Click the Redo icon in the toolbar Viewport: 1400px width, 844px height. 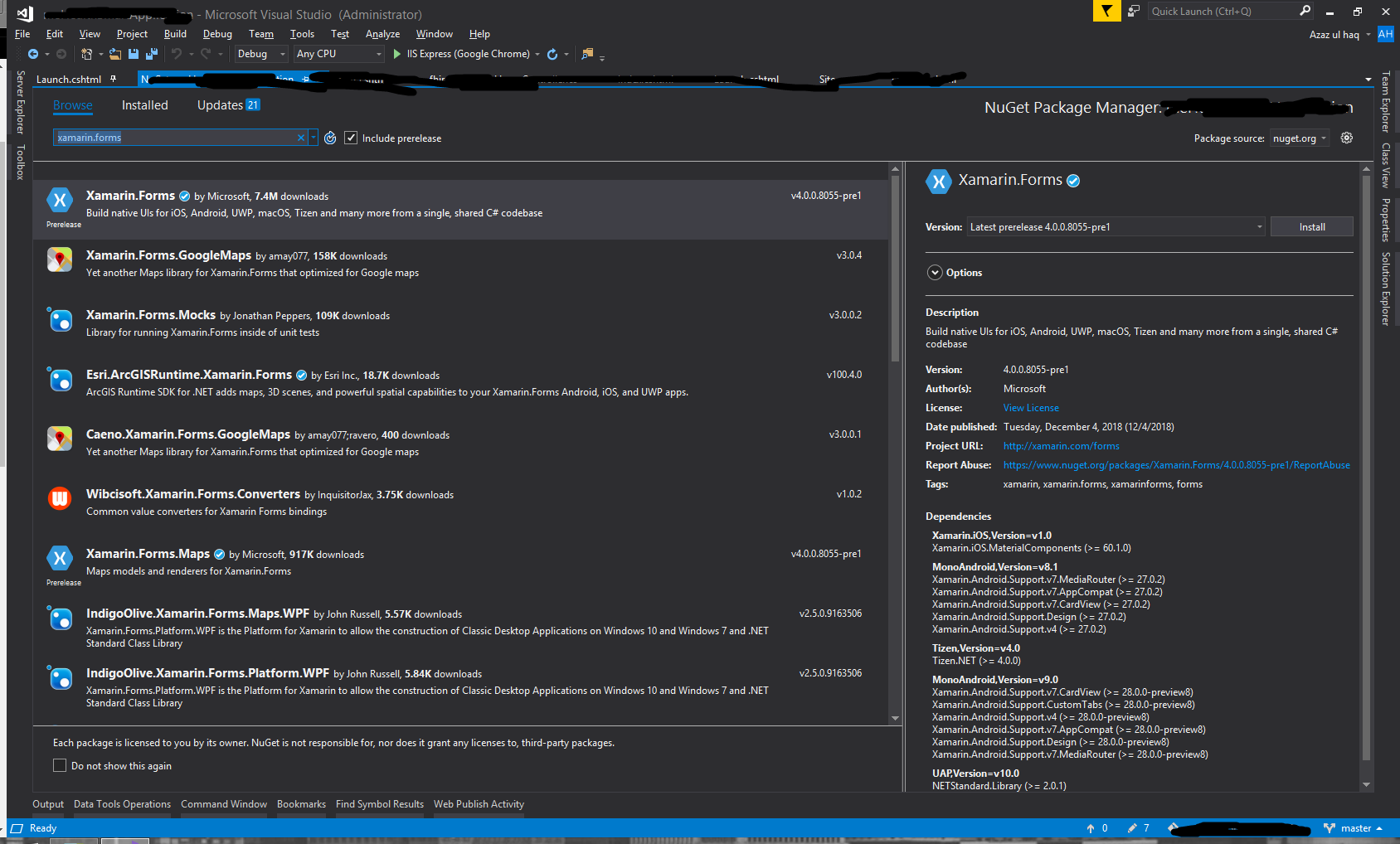pos(203,54)
